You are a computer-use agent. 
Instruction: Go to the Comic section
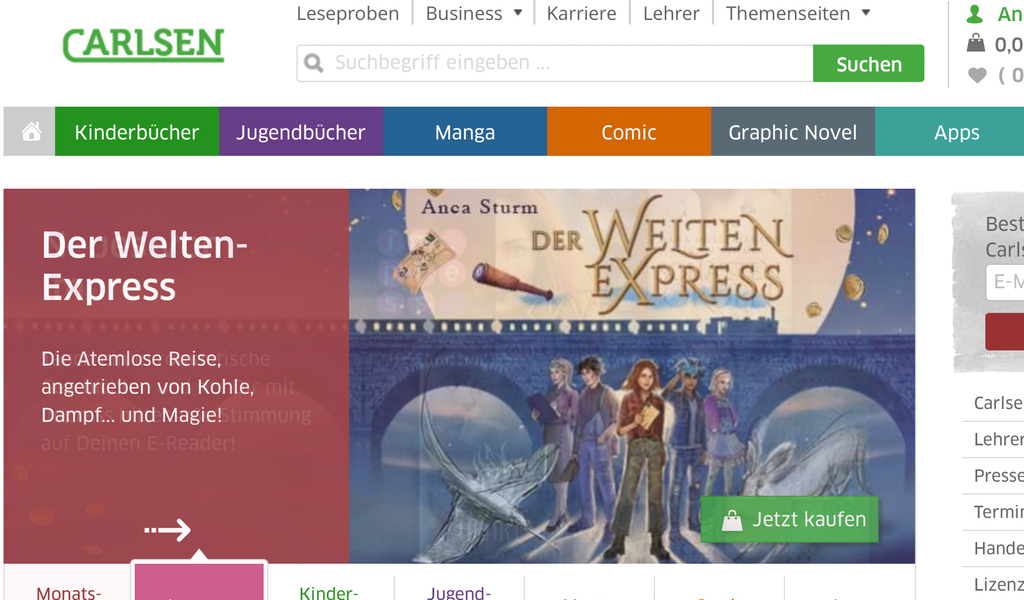tap(629, 132)
